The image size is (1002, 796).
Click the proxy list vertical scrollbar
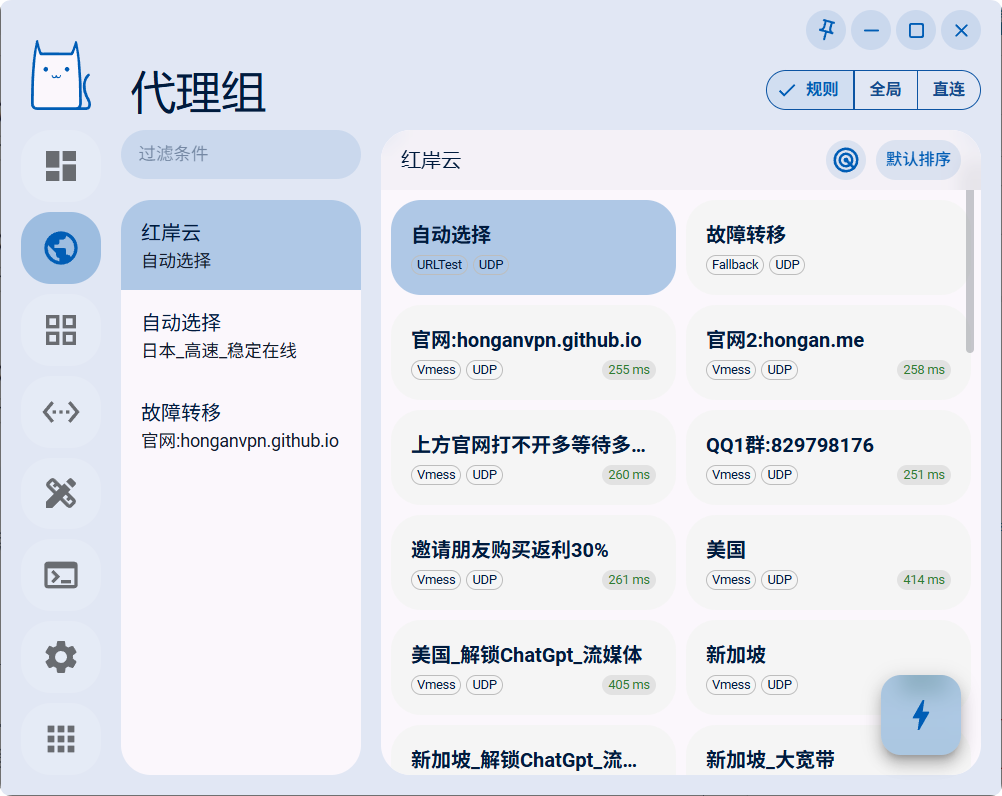coord(970,272)
